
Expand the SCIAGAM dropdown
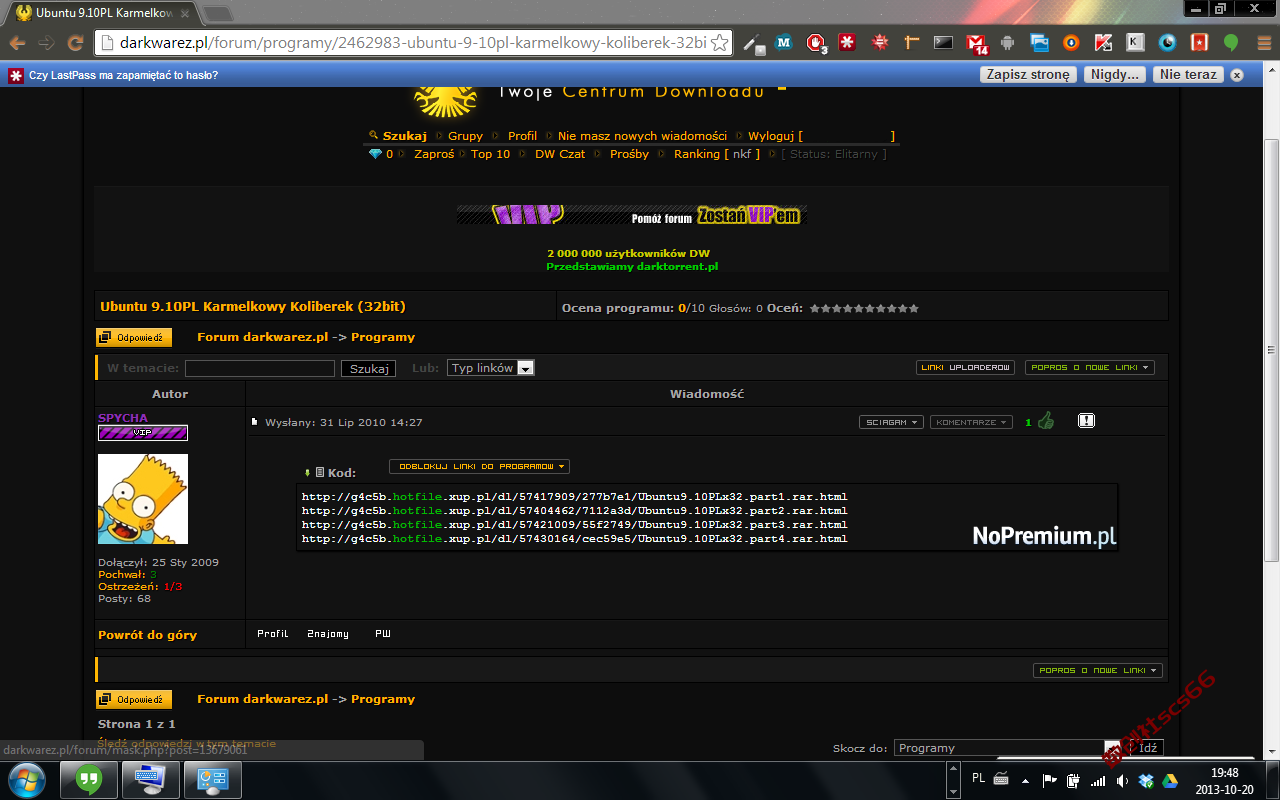tap(891, 422)
